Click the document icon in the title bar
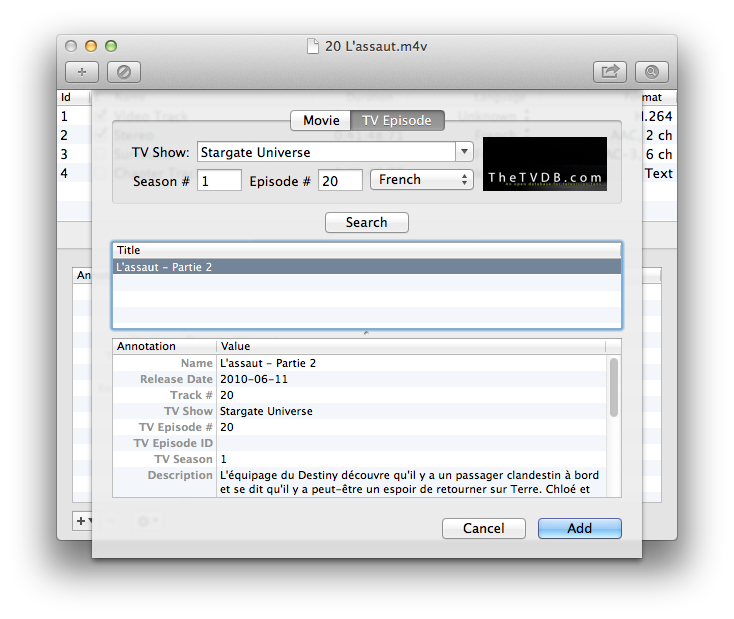The height and width of the screenshot is (619, 734). tap(314, 46)
